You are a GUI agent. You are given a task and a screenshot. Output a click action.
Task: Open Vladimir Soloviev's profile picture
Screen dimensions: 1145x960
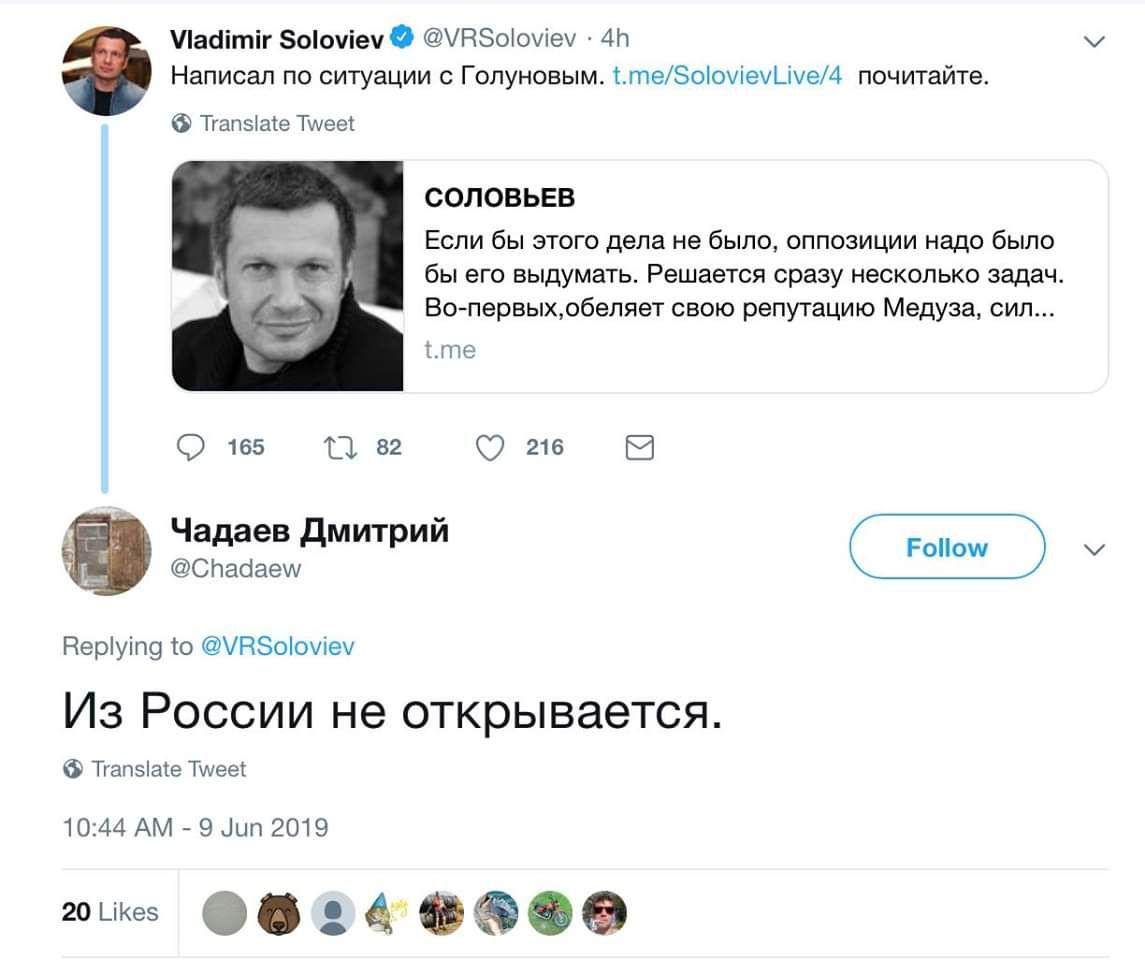106,70
